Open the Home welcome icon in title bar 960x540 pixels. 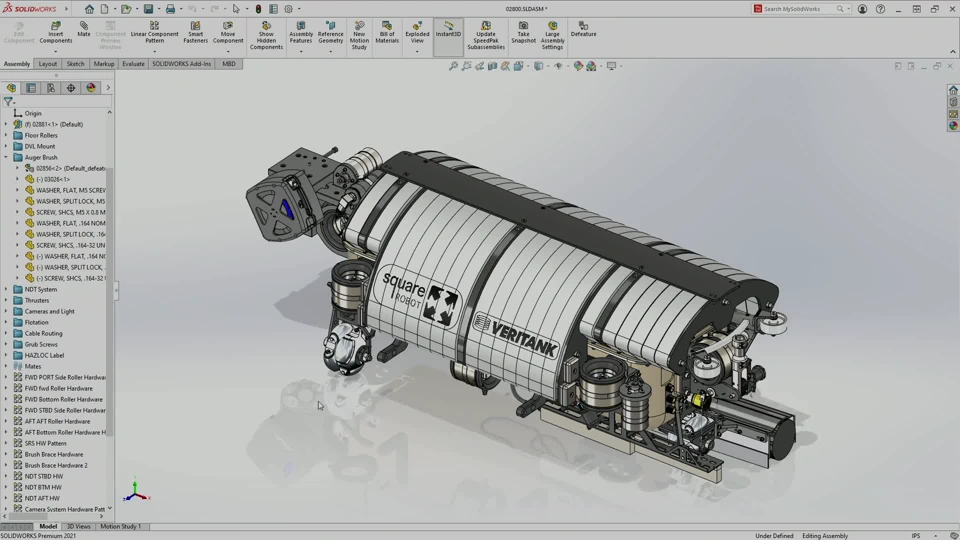[89, 9]
